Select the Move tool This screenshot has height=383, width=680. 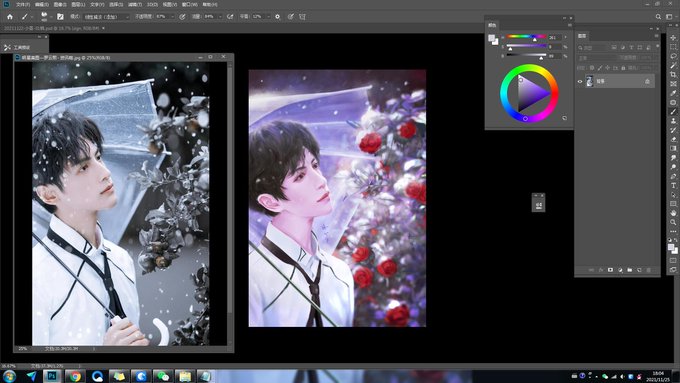pyautogui.click(x=673, y=38)
